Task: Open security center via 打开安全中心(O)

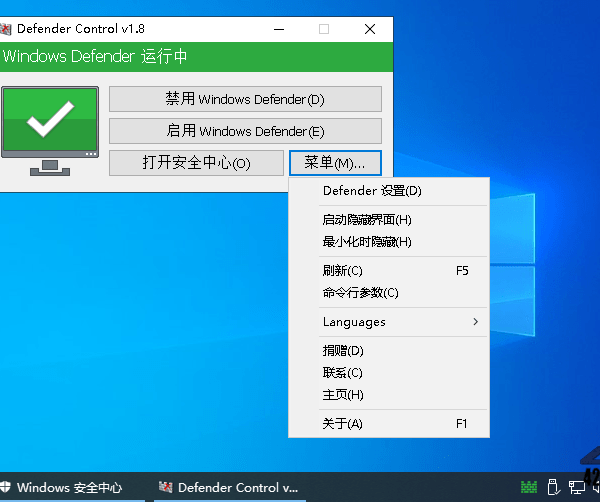Action: pyautogui.click(x=196, y=163)
